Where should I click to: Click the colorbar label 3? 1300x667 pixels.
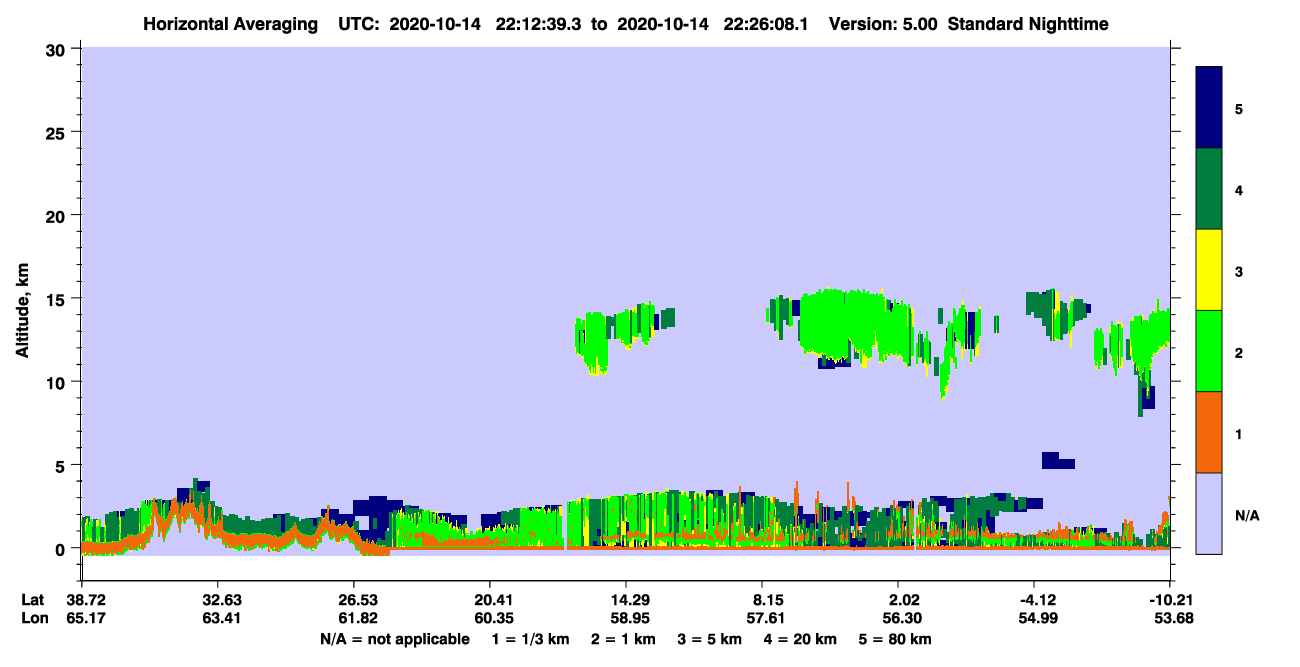[1239, 270]
